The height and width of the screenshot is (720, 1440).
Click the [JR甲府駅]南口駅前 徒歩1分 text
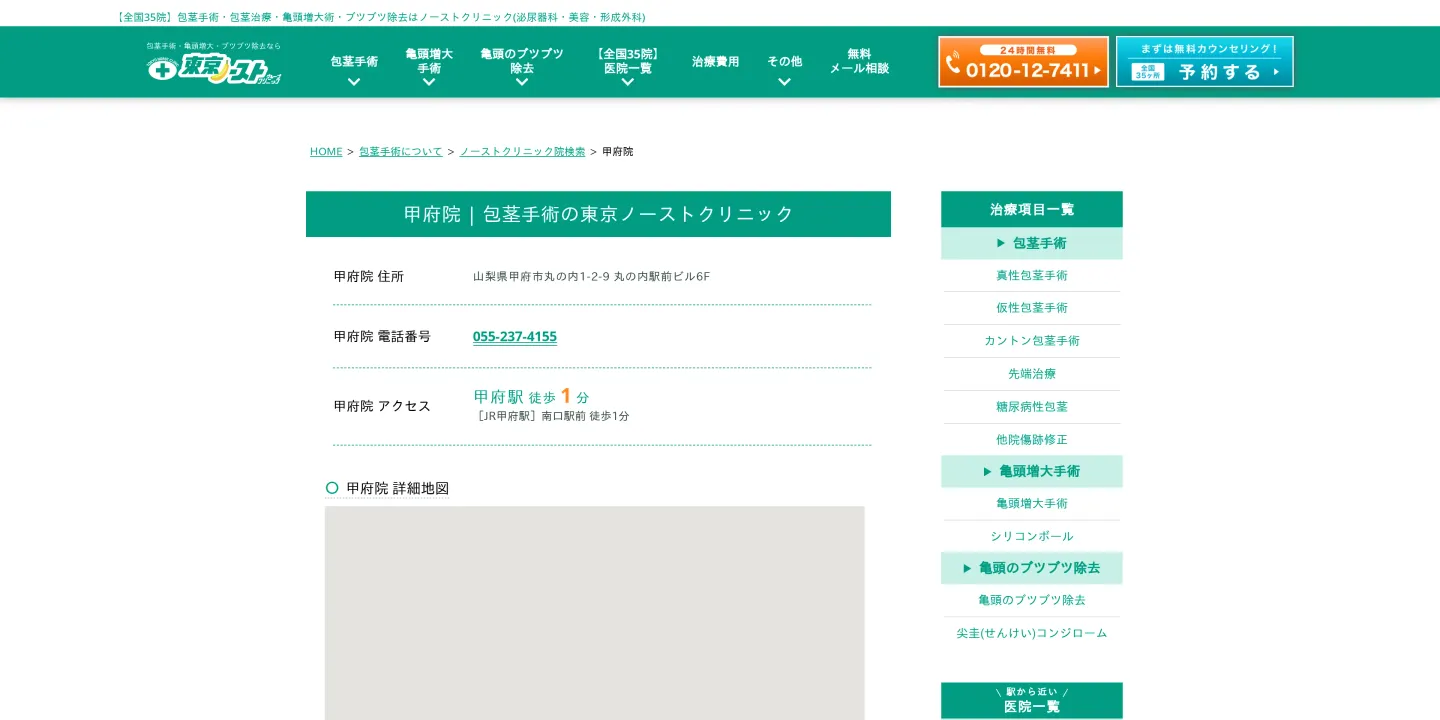click(x=552, y=416)
